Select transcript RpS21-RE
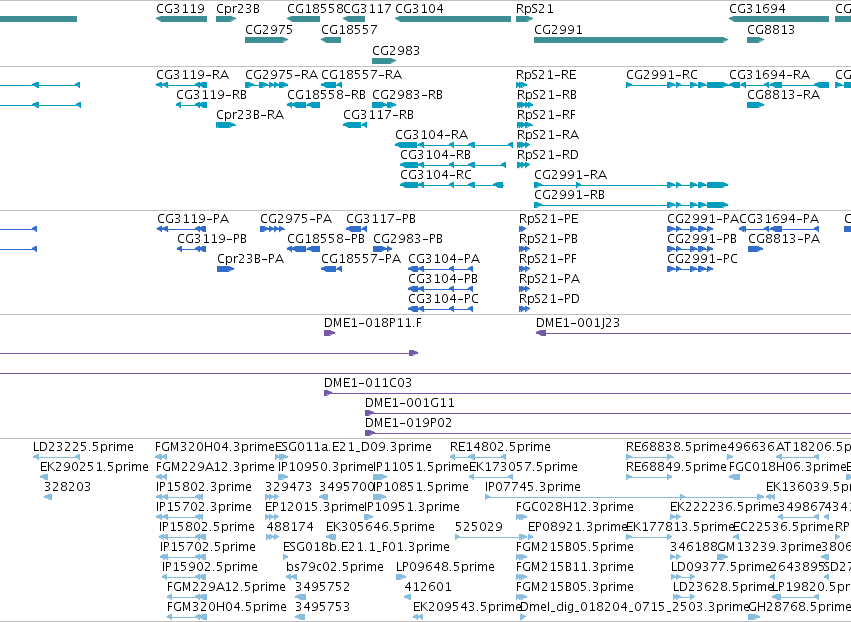 pyautogui.click(x=522, y=85)
